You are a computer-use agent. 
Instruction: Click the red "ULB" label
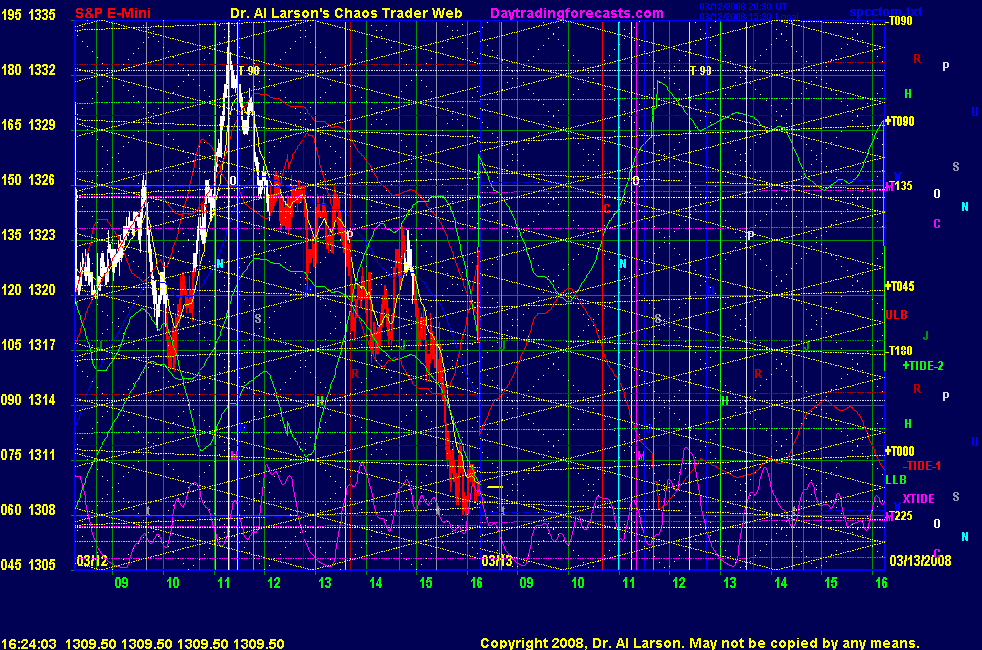coord(896,315)
